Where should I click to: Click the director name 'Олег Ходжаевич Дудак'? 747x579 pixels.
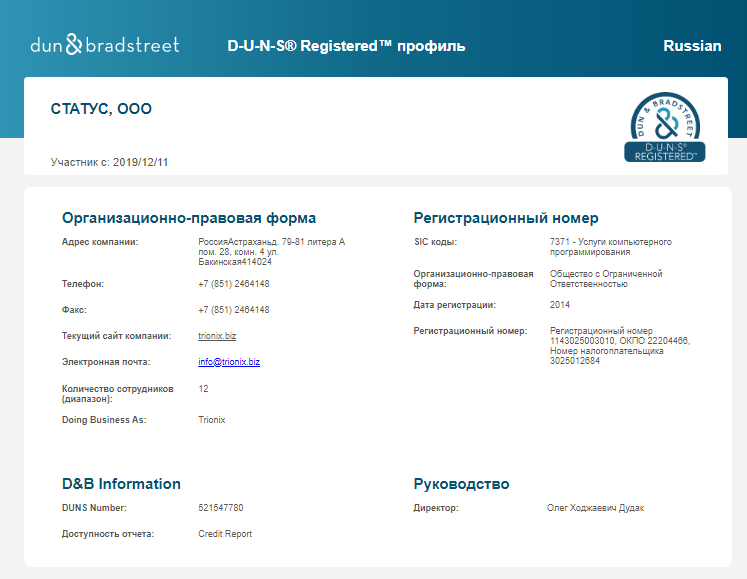[596, 508]
